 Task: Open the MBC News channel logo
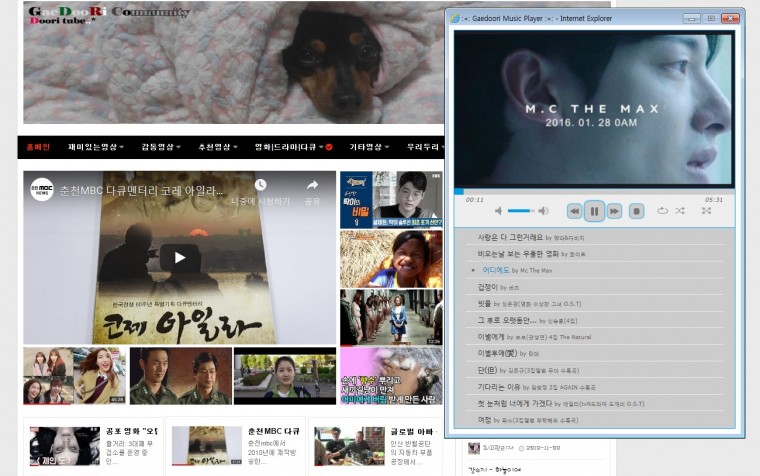[x=41, y=186]
